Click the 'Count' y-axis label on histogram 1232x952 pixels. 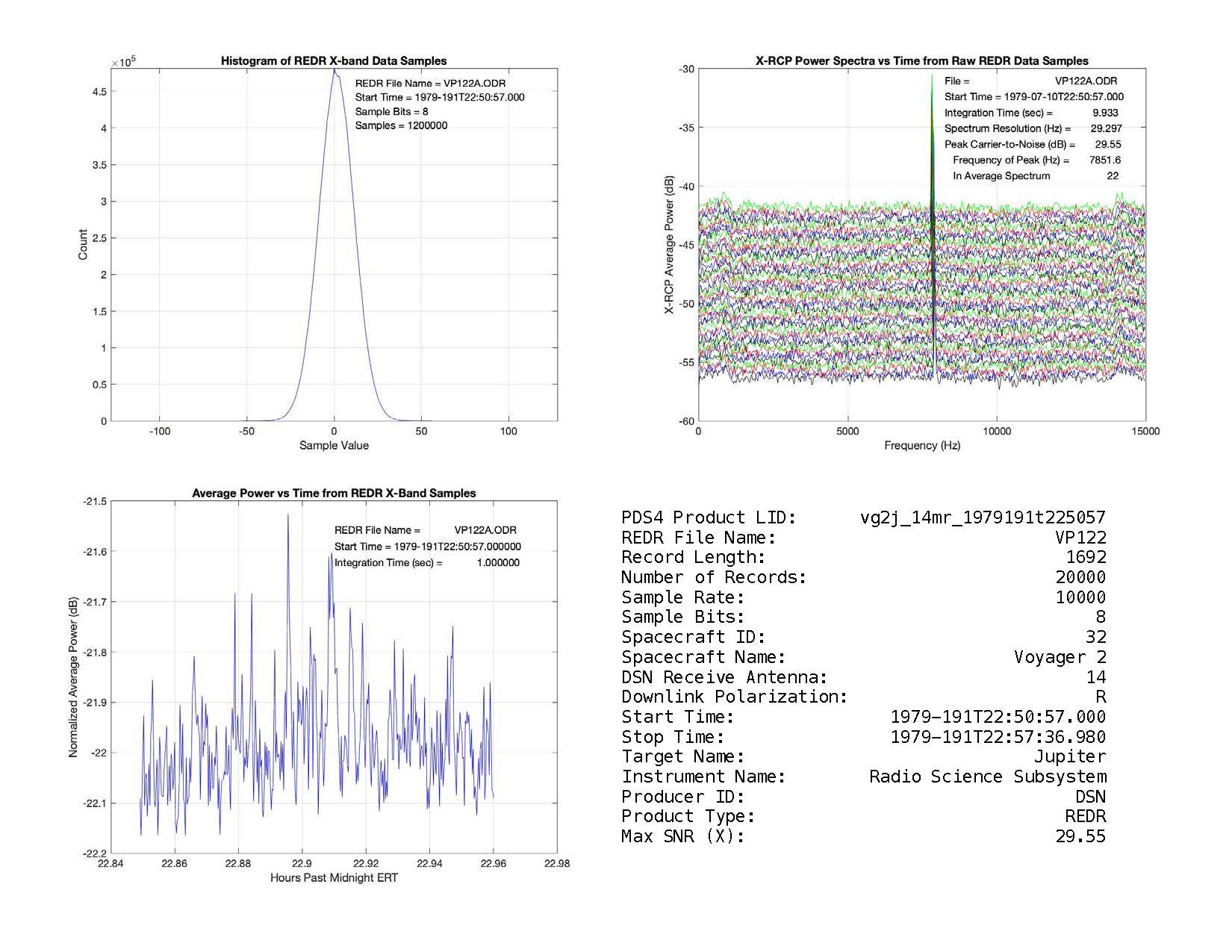(x=83, y=245)
